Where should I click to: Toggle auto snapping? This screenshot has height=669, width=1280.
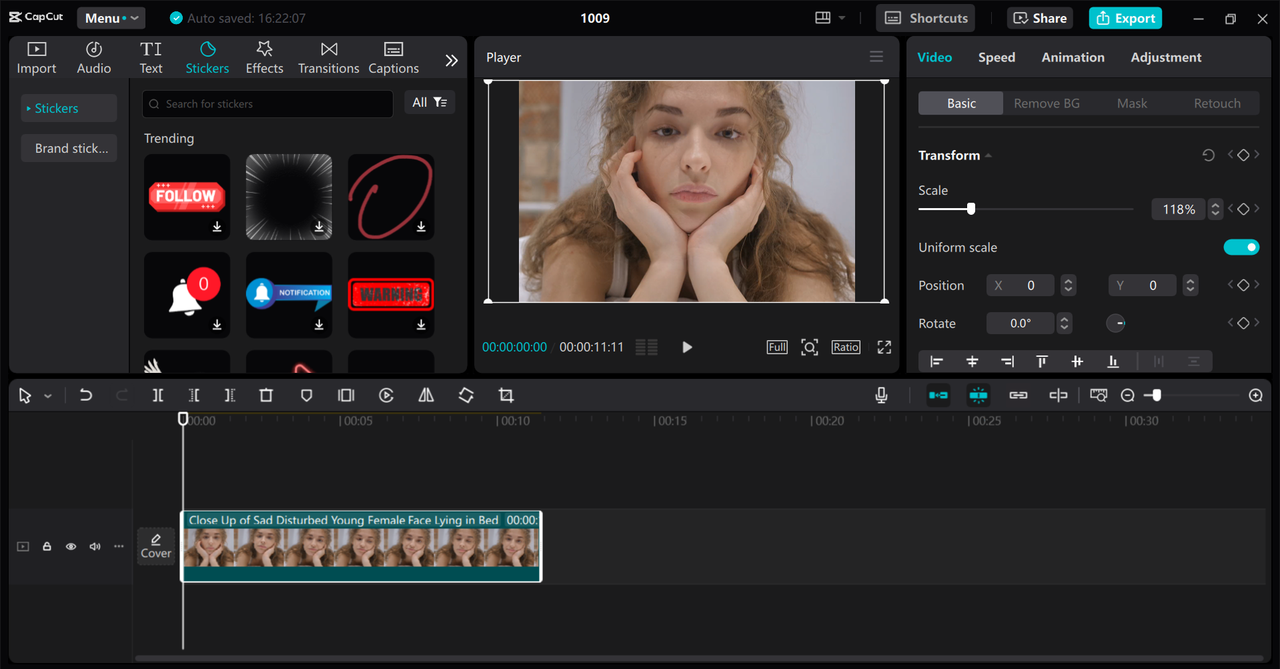point(978,396)
